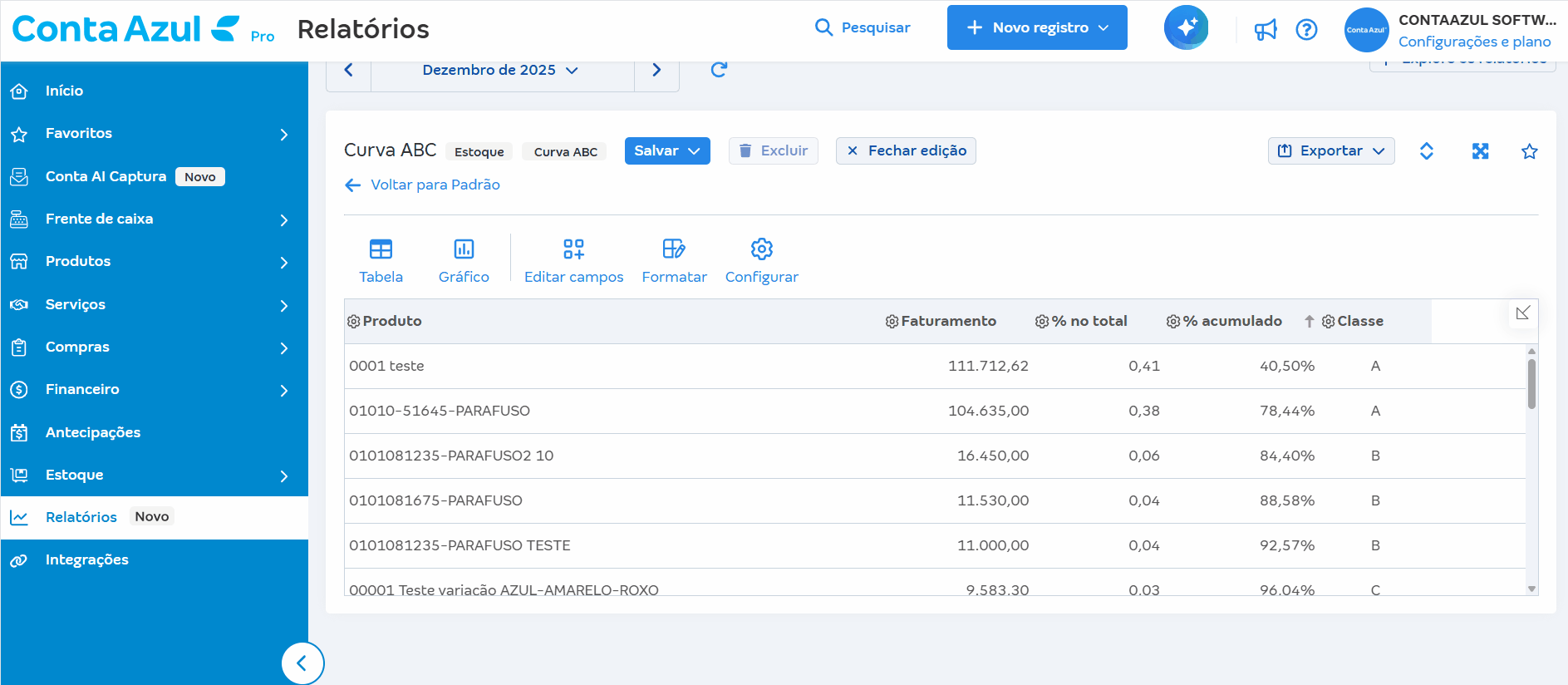1568x685 pixels.
Task: Collapse the table corner arrow icon
Action: 1522,313
